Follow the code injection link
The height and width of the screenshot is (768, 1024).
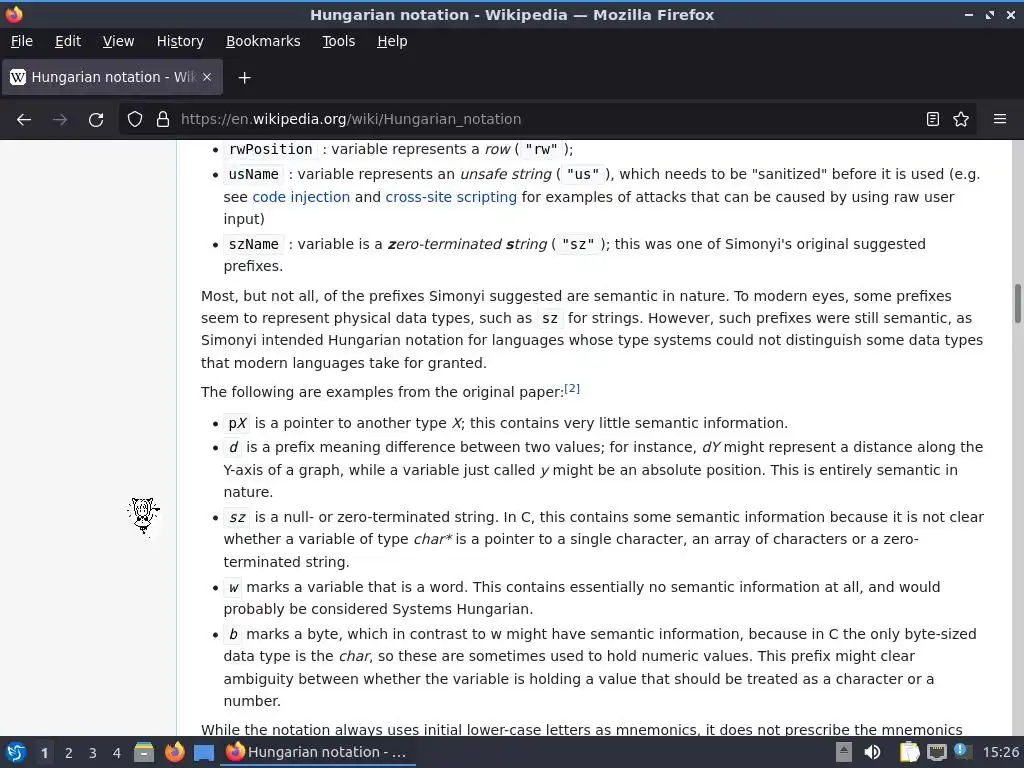point(301,197)
